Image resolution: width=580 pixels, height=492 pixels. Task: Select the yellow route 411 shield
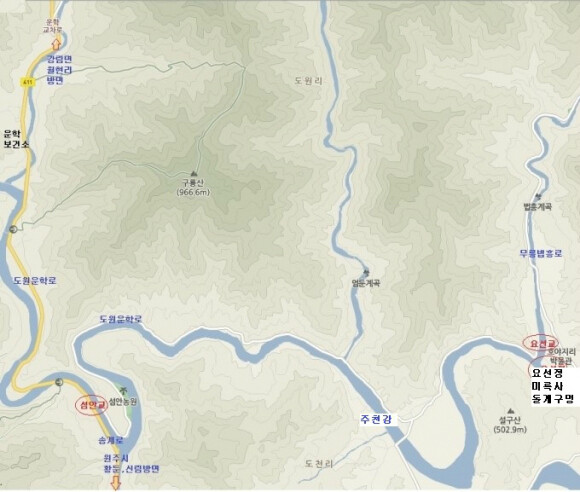(x=28, y=82)
